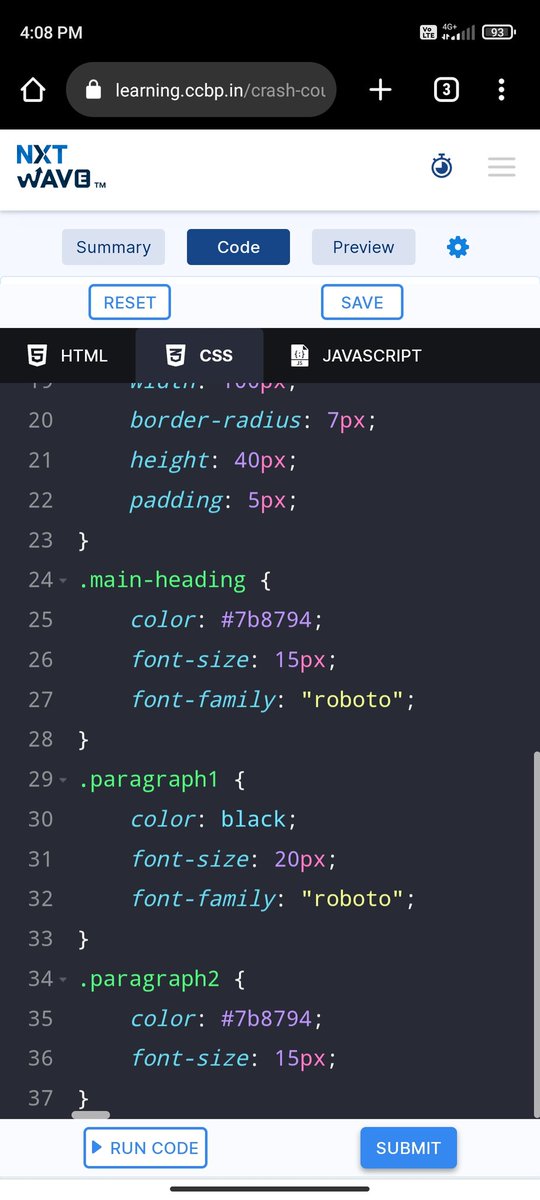Click the RUN CODE button
This screenshot has width=540, height=1200.
145,1148
